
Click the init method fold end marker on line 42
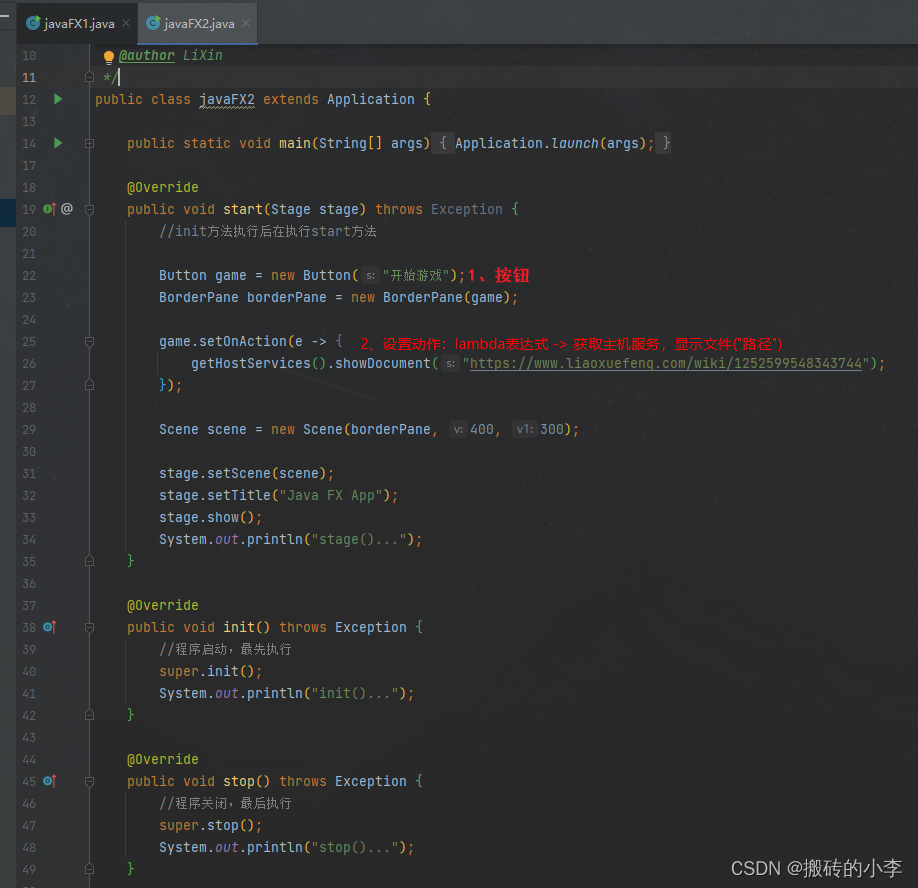(x=90, y=715)
